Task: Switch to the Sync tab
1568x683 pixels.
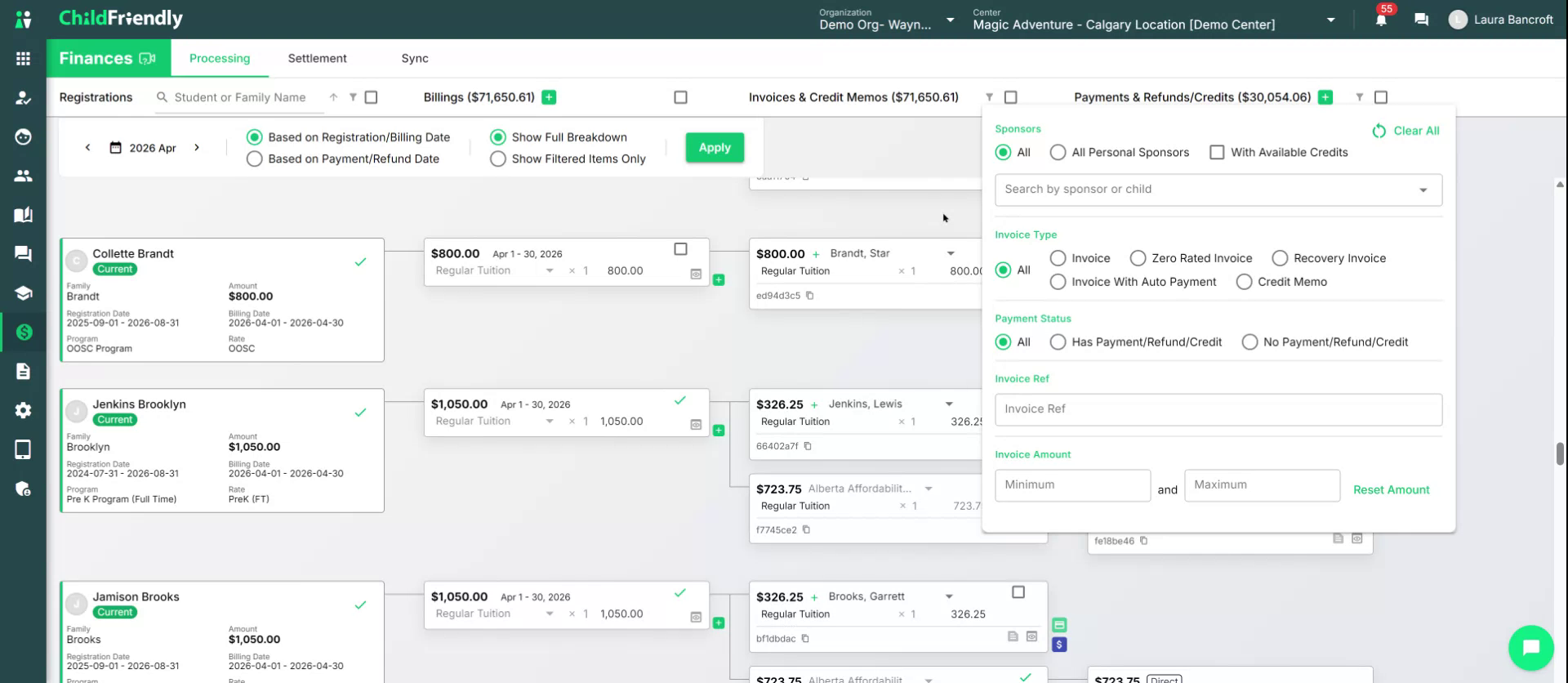Action: tap(415, 59)
